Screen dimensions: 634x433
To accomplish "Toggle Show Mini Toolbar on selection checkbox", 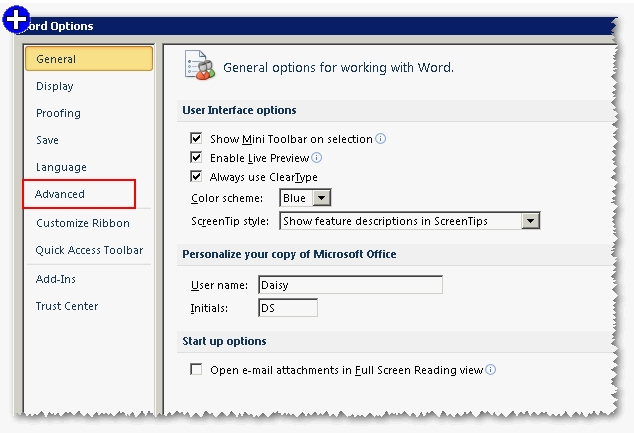I will pyautogui.click(x=196, y=139).
